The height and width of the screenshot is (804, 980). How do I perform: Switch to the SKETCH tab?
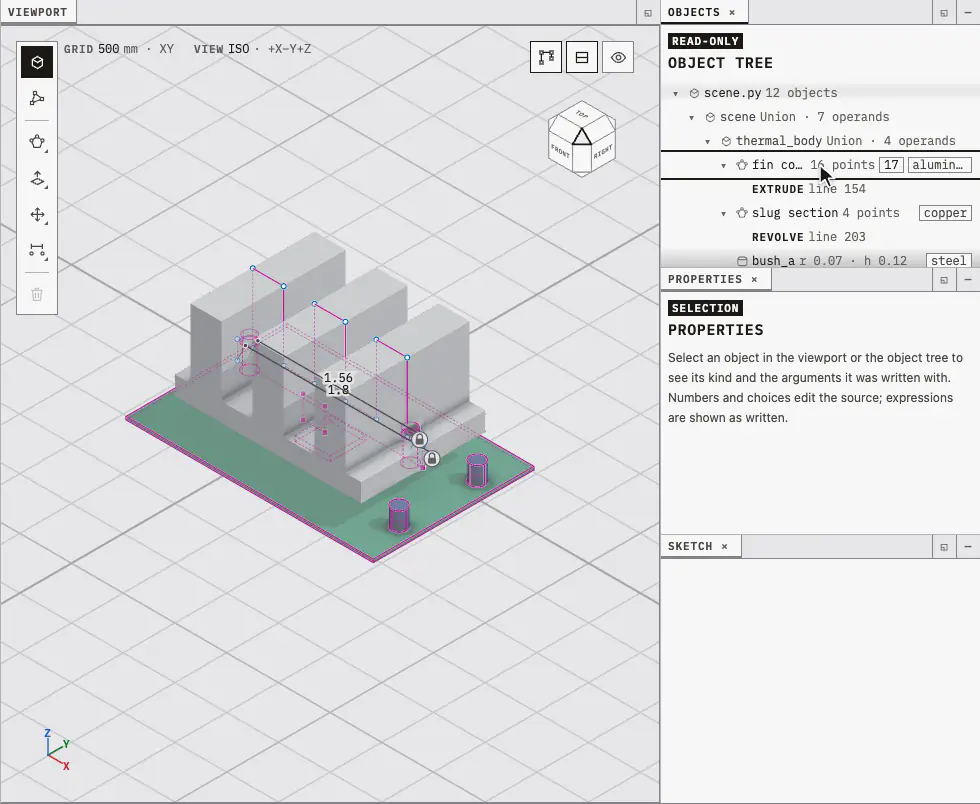point(690,546)
